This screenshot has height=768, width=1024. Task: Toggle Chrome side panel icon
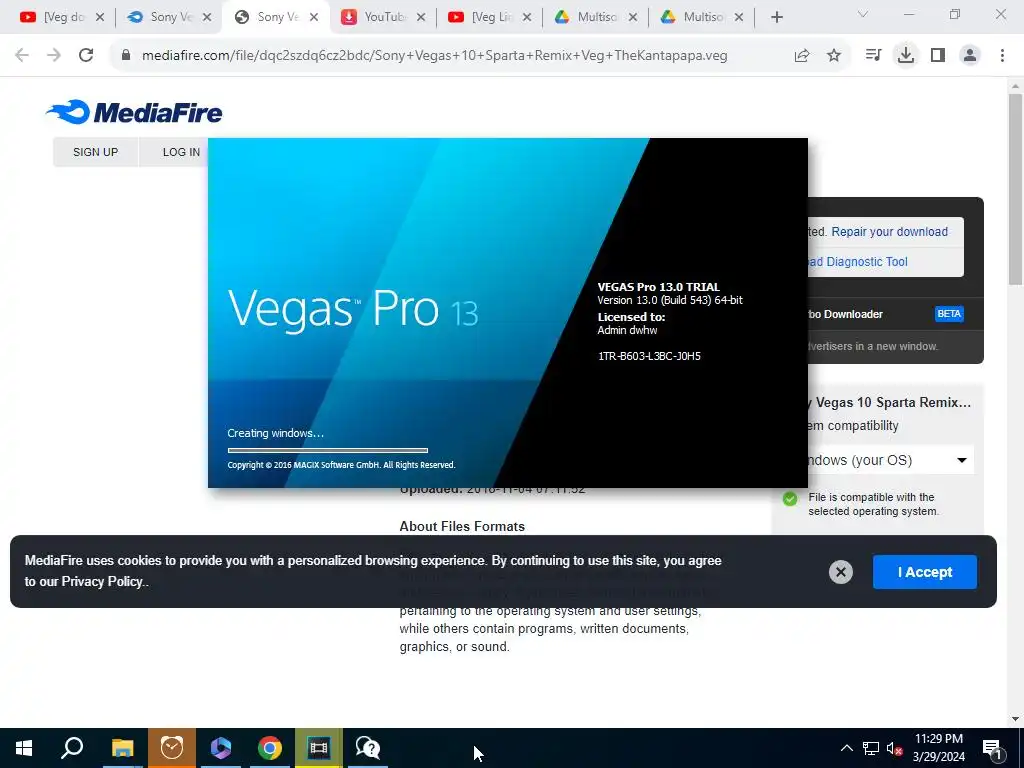[x=938, y=56]
